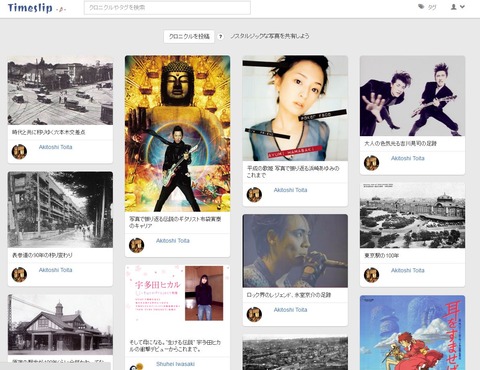Click the legendary guitarist career card title

(175, 222)
